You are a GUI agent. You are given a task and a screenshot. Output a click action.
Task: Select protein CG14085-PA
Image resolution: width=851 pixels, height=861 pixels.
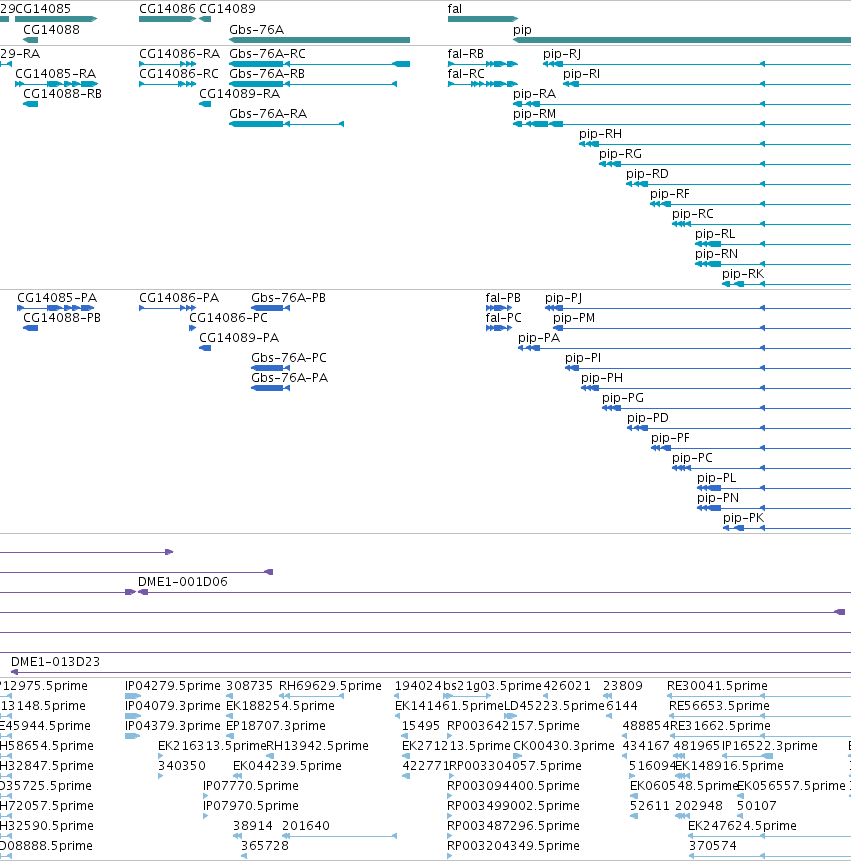coord(56,308)
